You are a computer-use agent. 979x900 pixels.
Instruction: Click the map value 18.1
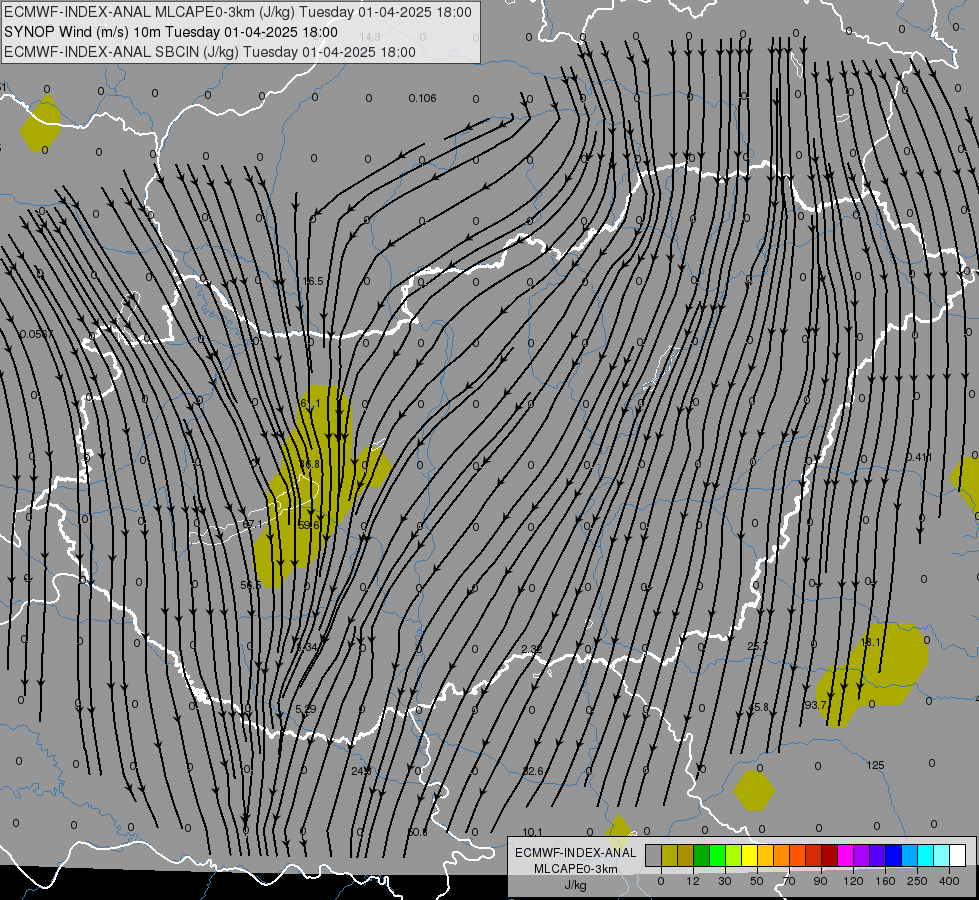coord(870,643)
